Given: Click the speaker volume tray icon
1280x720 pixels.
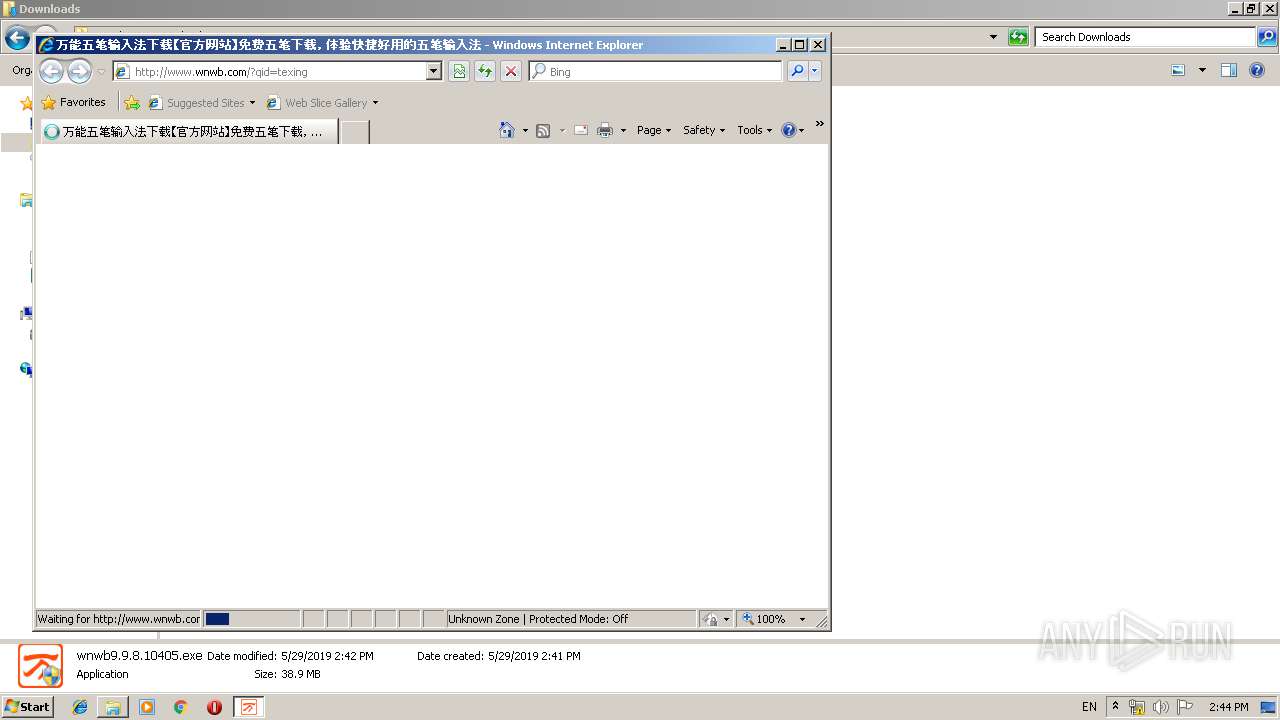Looking at the screenshot, I should tap(1161, 707).
